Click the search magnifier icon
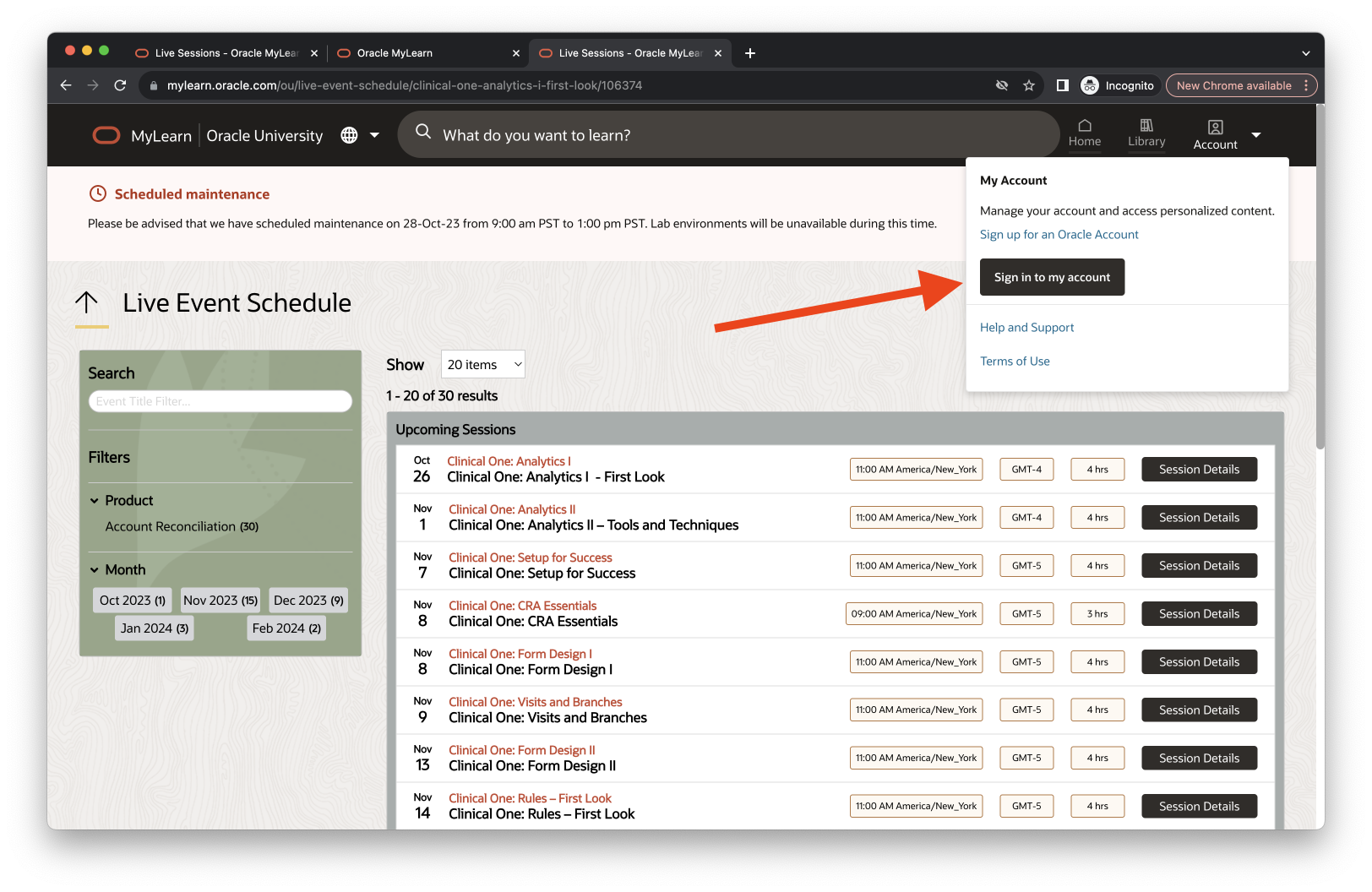Screen dimensions: 1372x892 click(423, 132)
